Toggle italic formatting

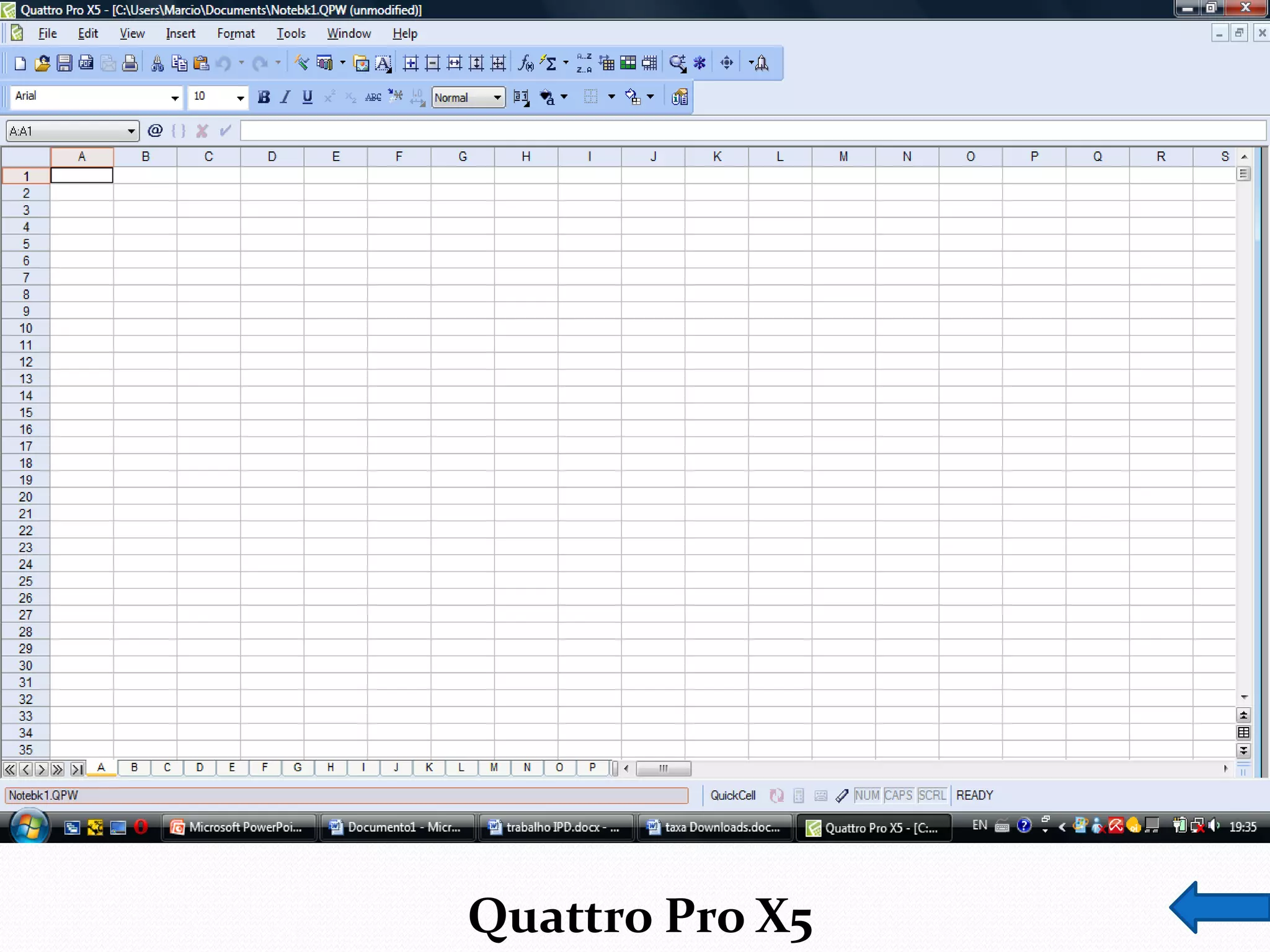click(285, 97)
